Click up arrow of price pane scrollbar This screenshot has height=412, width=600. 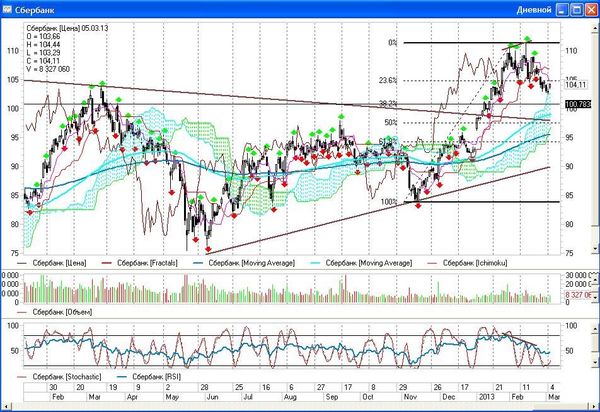tap(596, 28)
